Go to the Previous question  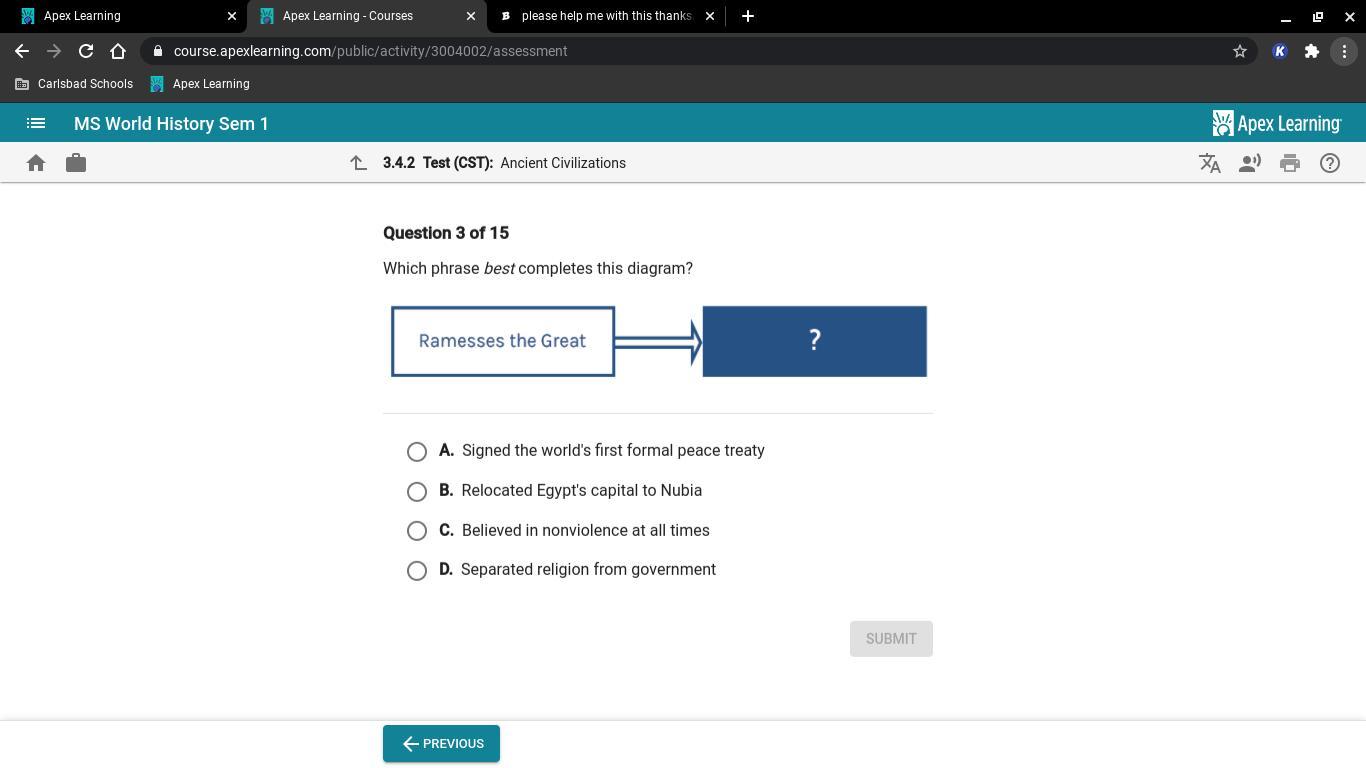(441, 744)
